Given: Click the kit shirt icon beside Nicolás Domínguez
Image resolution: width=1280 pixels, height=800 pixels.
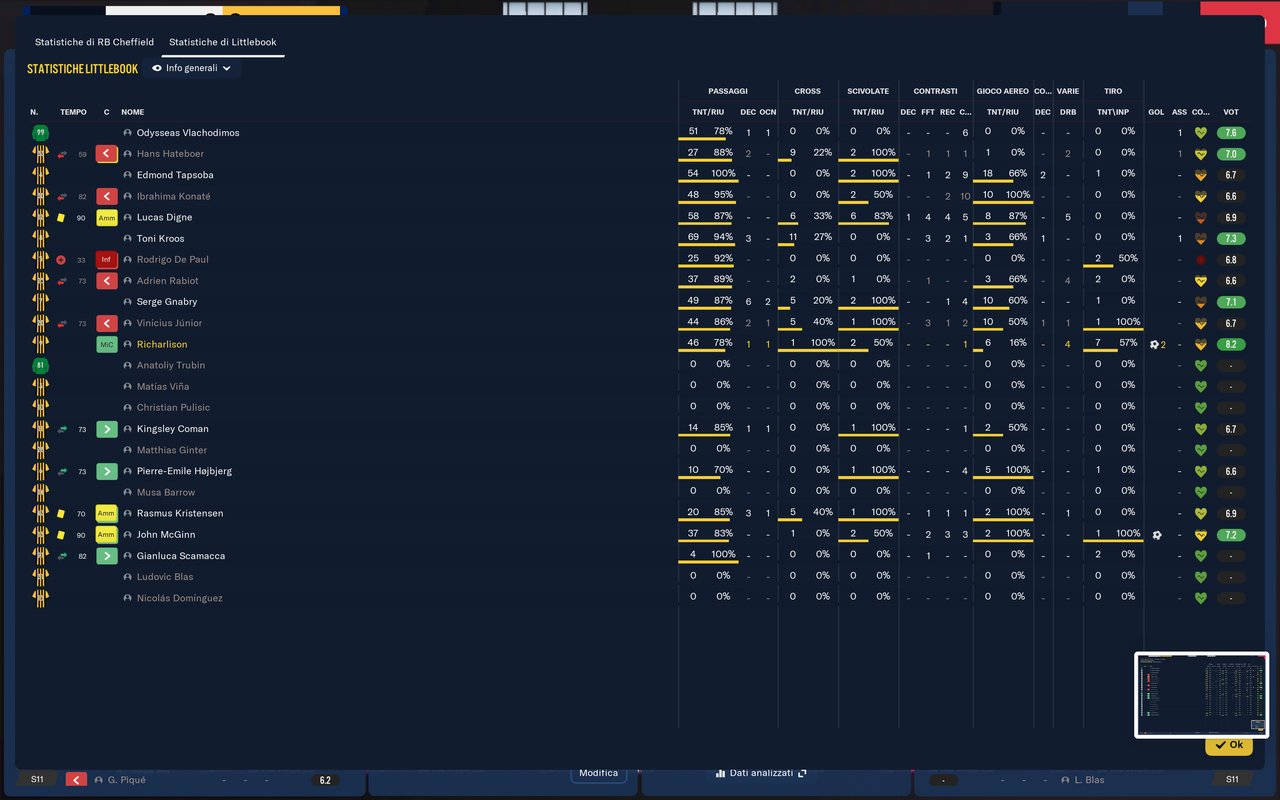Looking at the screenshot, I should coord(40,598).
